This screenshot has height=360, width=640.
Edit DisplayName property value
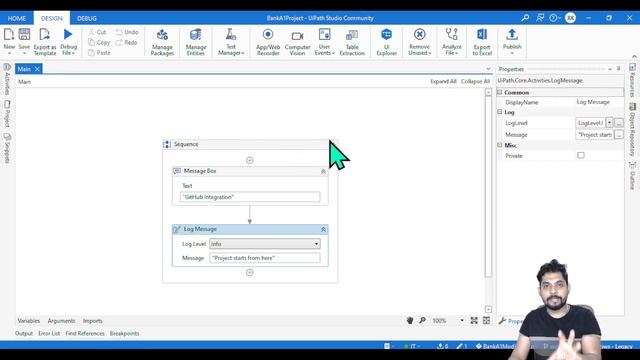click(599, 102)
